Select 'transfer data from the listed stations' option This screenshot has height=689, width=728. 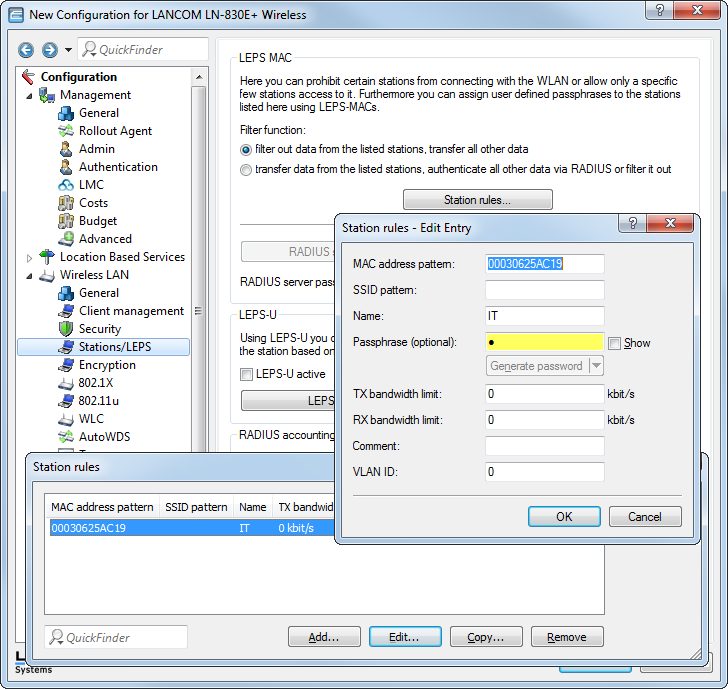(x=246, y=169)
